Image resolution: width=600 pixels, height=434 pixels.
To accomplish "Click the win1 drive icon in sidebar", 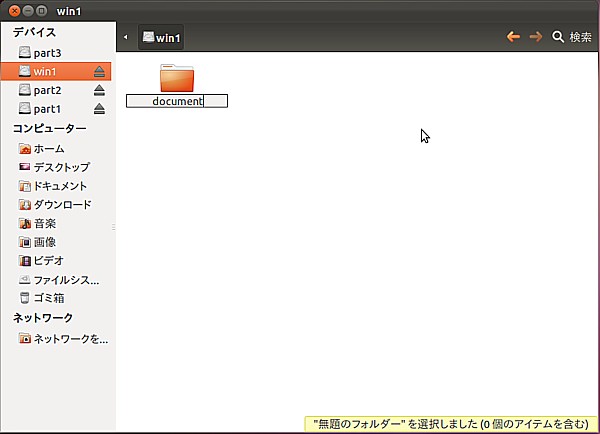I will point(24,71).
